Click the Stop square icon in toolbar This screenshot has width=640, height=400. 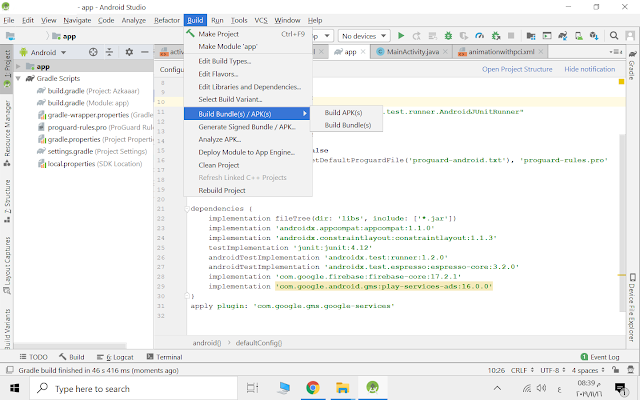point(511,36)
